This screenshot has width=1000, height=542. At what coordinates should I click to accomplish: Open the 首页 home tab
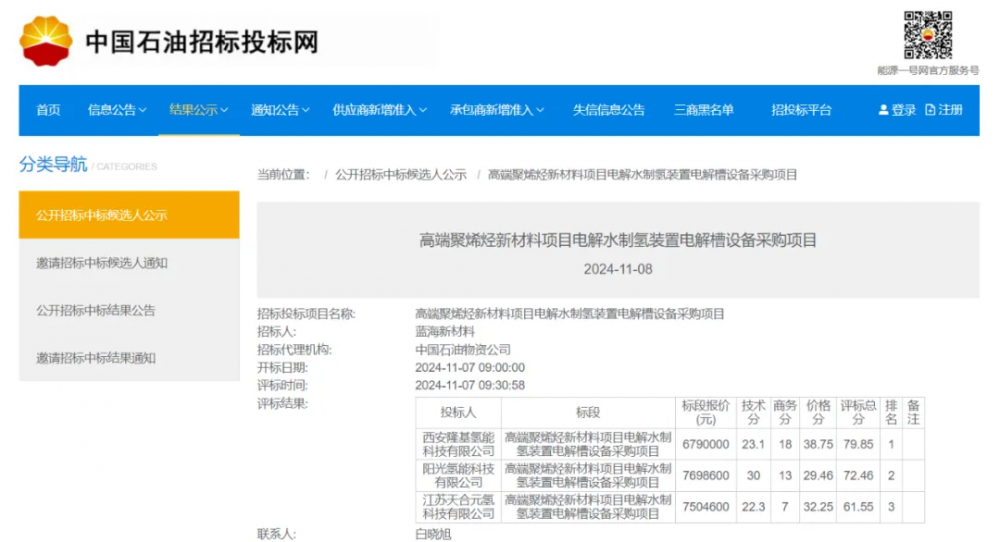48,110
